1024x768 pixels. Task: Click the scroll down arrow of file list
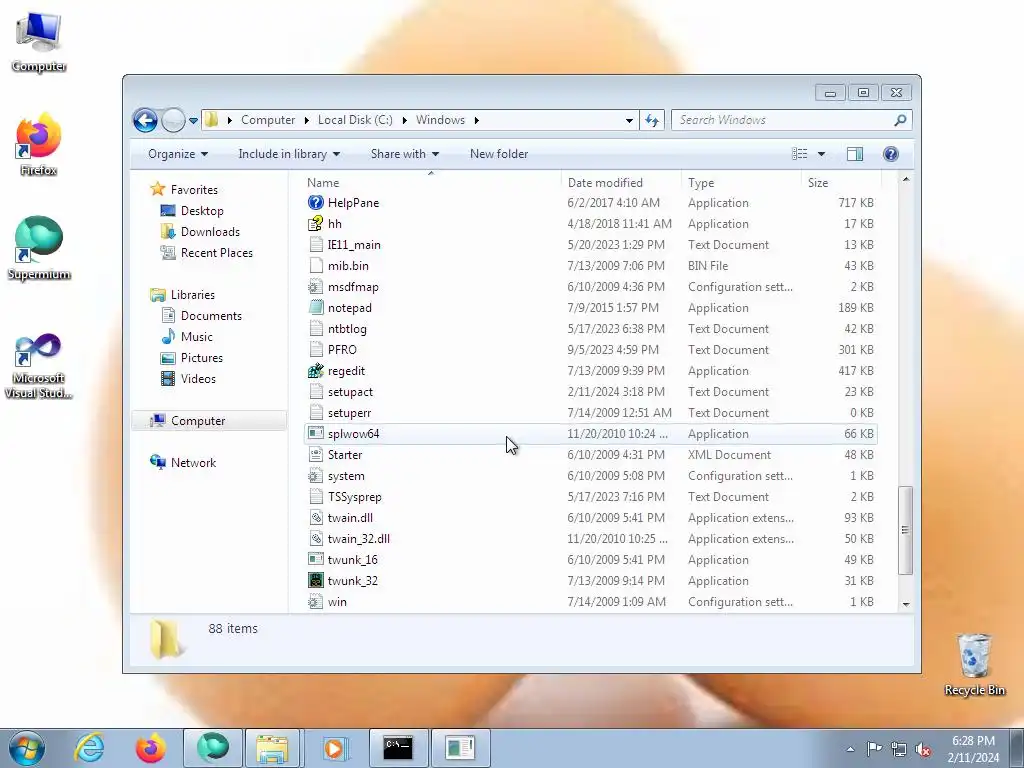pos(905,604)
